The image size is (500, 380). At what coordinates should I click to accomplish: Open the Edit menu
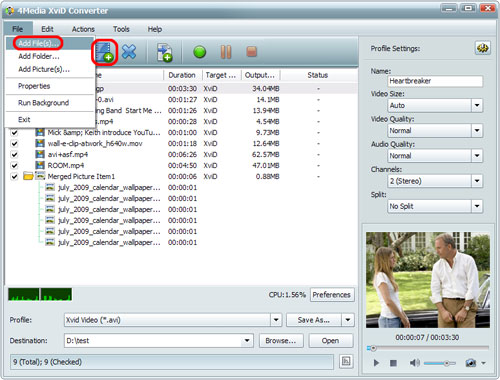(47, 29)
